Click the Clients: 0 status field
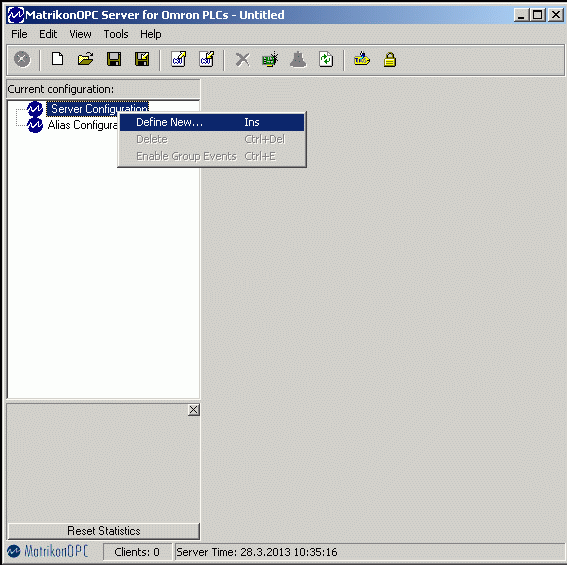Screen dimensions: 567x565 pos(137,552)
